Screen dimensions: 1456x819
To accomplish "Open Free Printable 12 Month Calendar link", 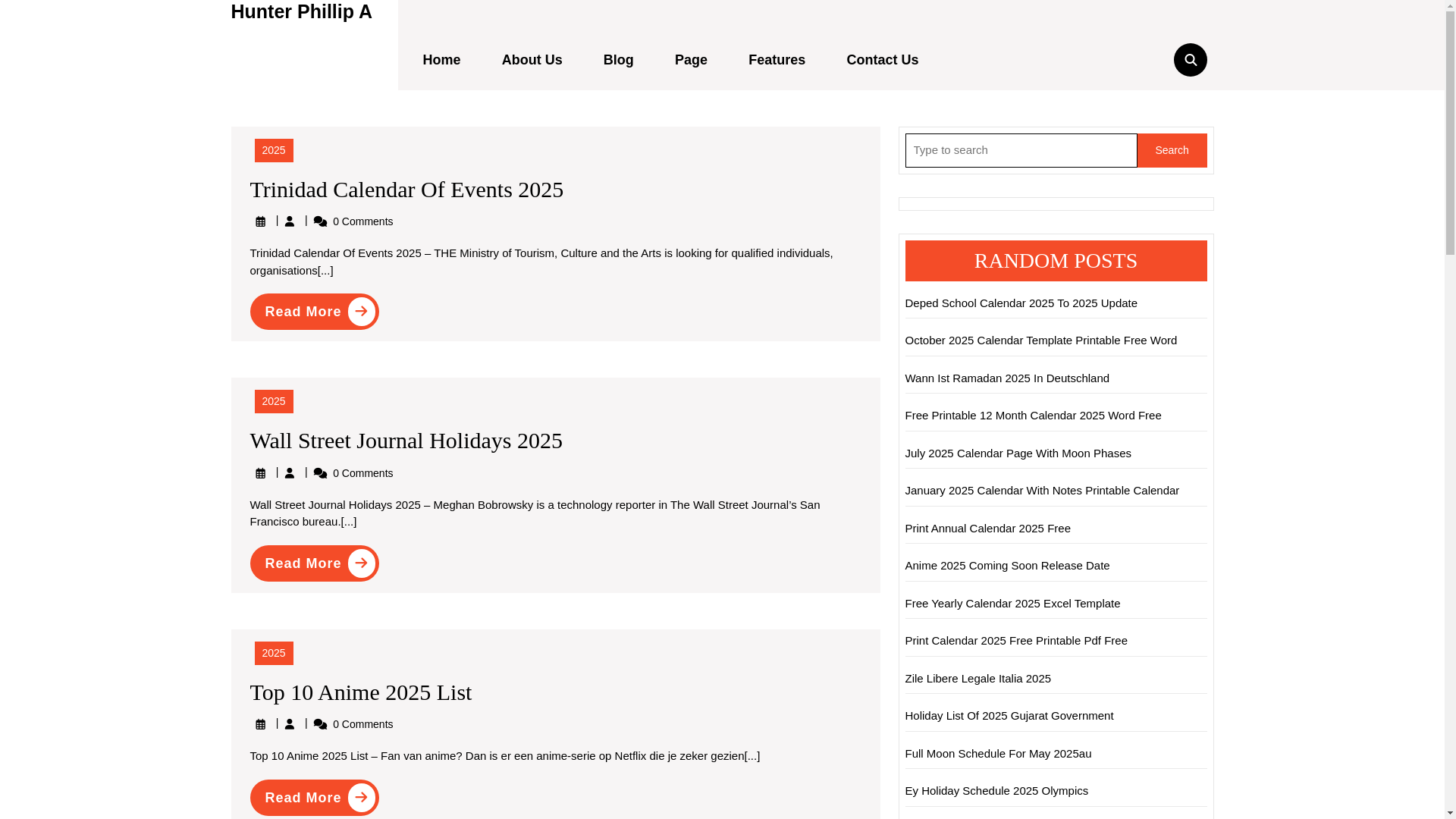I will click(1033, 416).
